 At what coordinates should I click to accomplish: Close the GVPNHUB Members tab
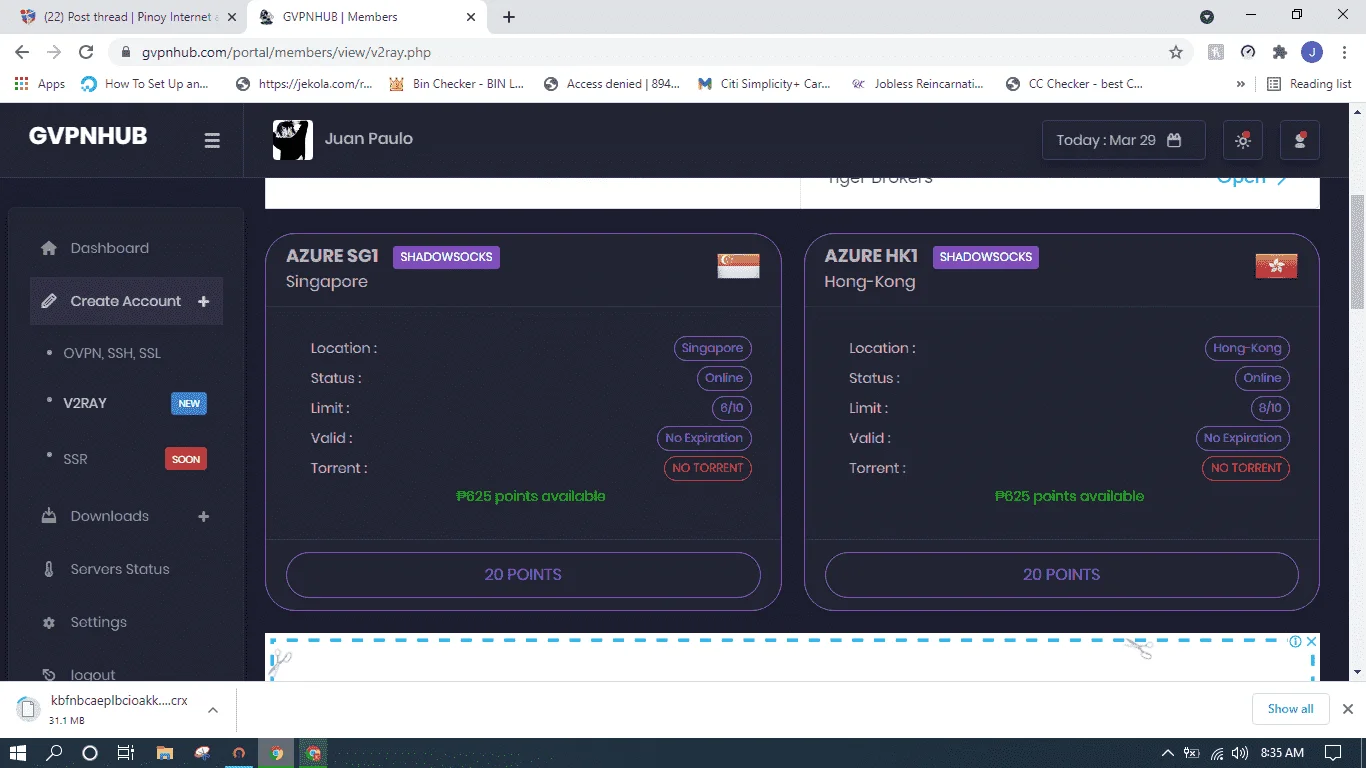pos(469,17)
